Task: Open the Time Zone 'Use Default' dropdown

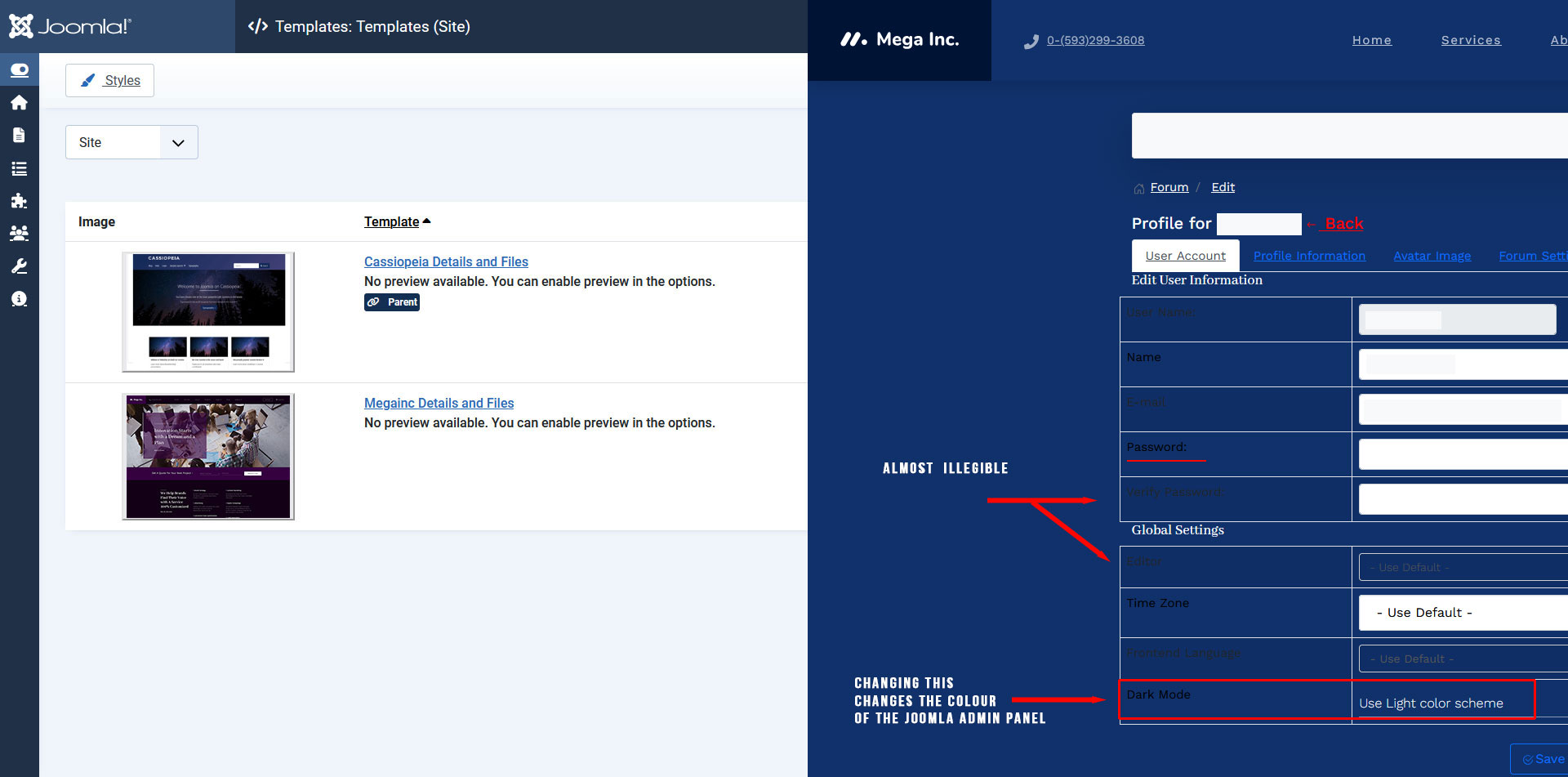Action: tap(1462, 613)
